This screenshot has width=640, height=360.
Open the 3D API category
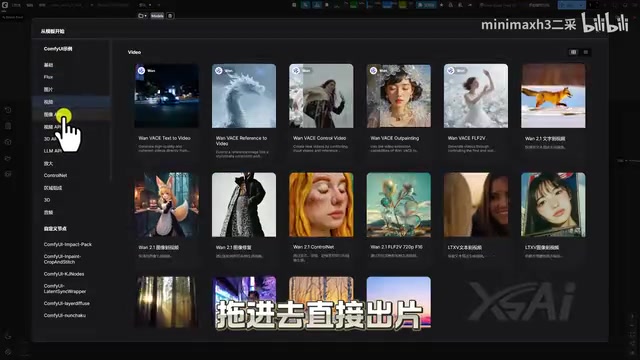[51, 139]
